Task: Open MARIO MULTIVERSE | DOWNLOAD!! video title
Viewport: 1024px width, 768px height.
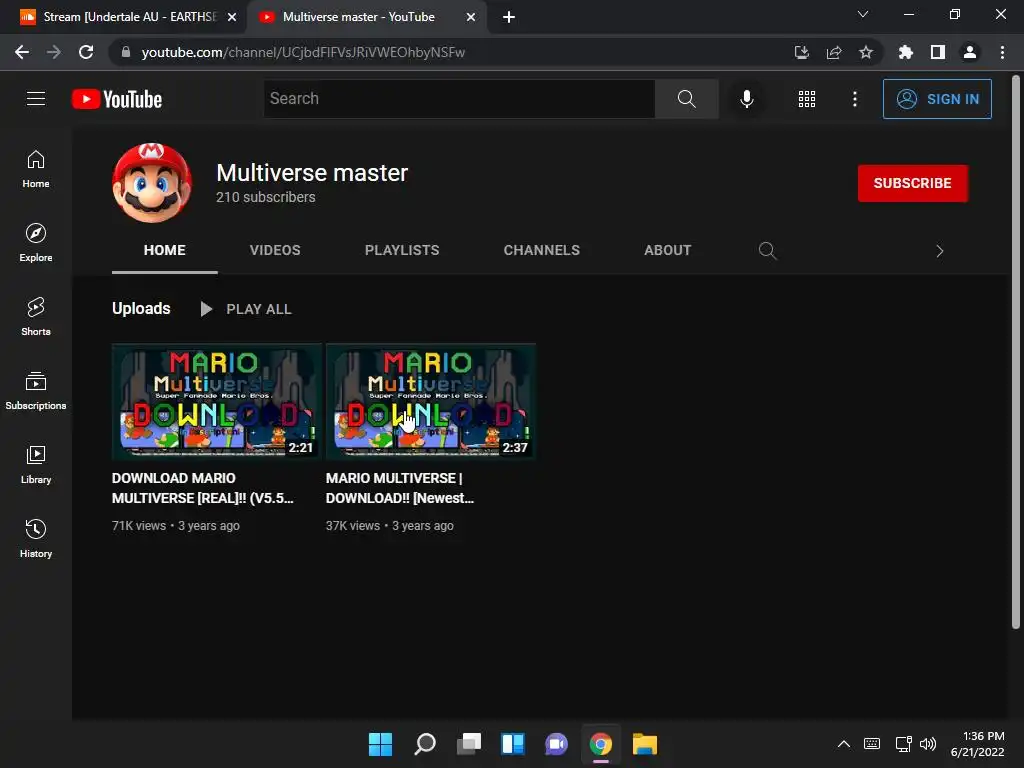Action: point(400,488)
